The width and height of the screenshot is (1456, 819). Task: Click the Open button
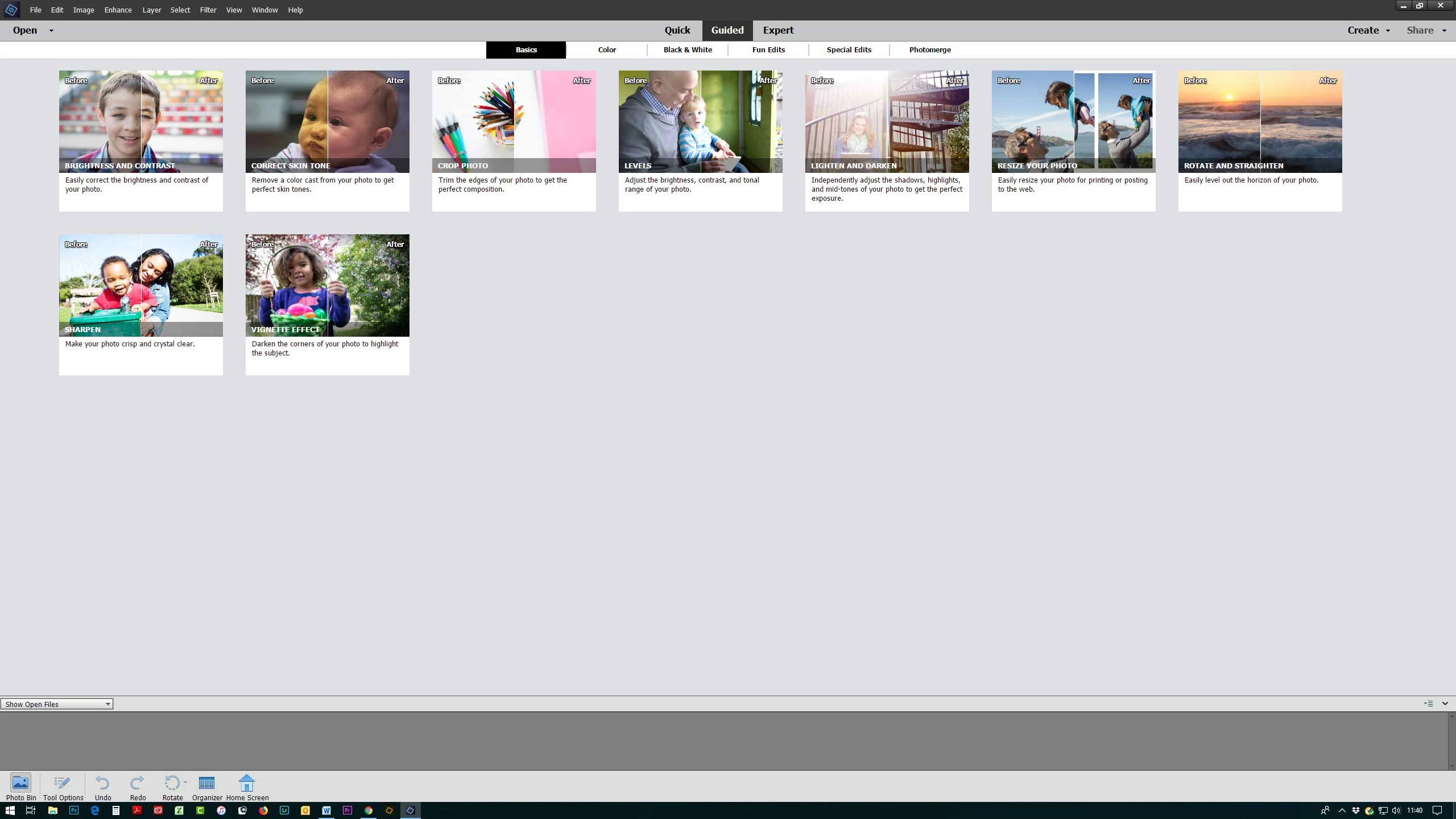(25, 30)
